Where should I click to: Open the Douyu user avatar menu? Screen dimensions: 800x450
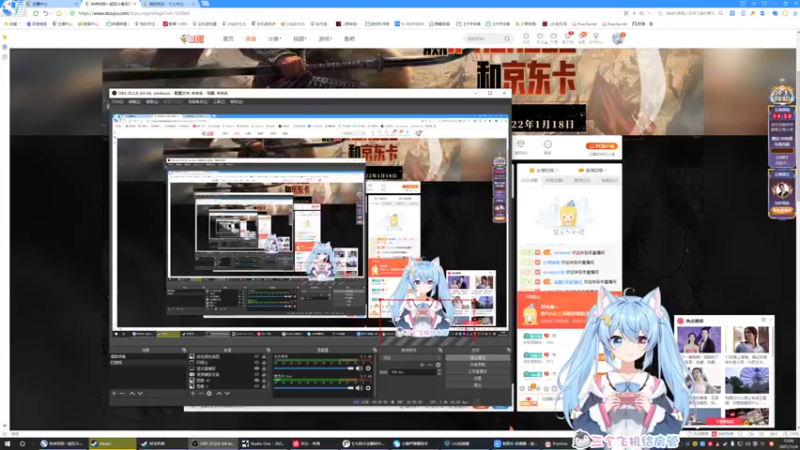tap(618, 39)
